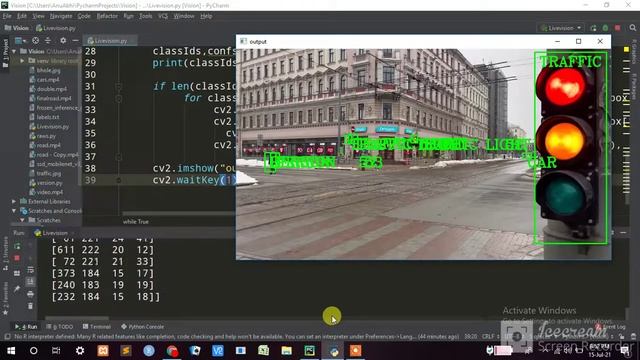Expand External Libraries node
The height and width of the screenshot is (360, 640).
pyautogui.click(x=14, y=202)
